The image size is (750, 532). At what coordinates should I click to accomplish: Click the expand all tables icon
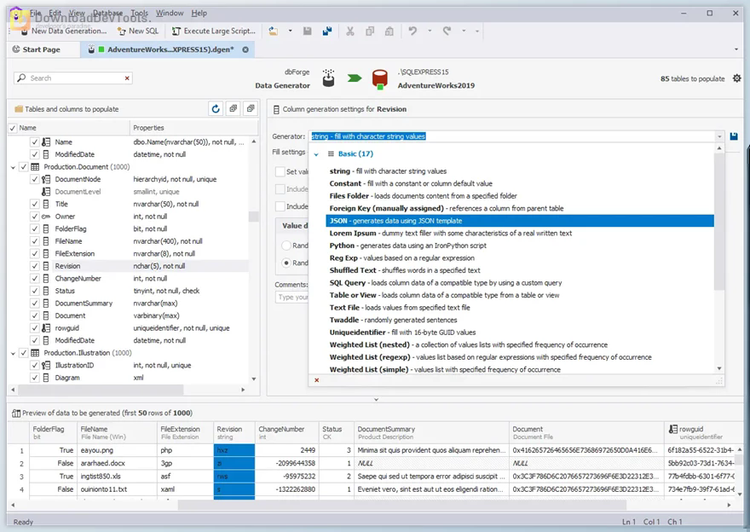tap(233, 109)
